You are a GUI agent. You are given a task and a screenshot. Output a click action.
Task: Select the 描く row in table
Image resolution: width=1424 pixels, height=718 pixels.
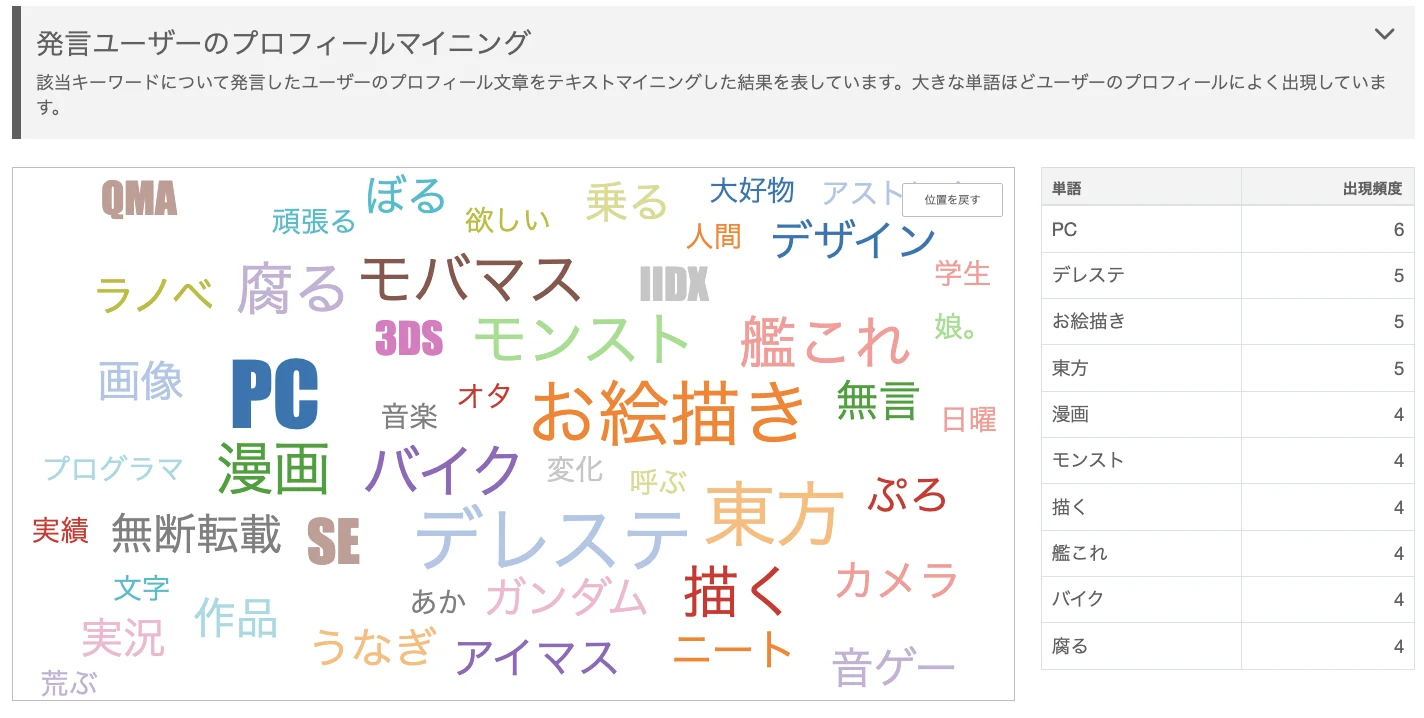[x=1228, y=507]
